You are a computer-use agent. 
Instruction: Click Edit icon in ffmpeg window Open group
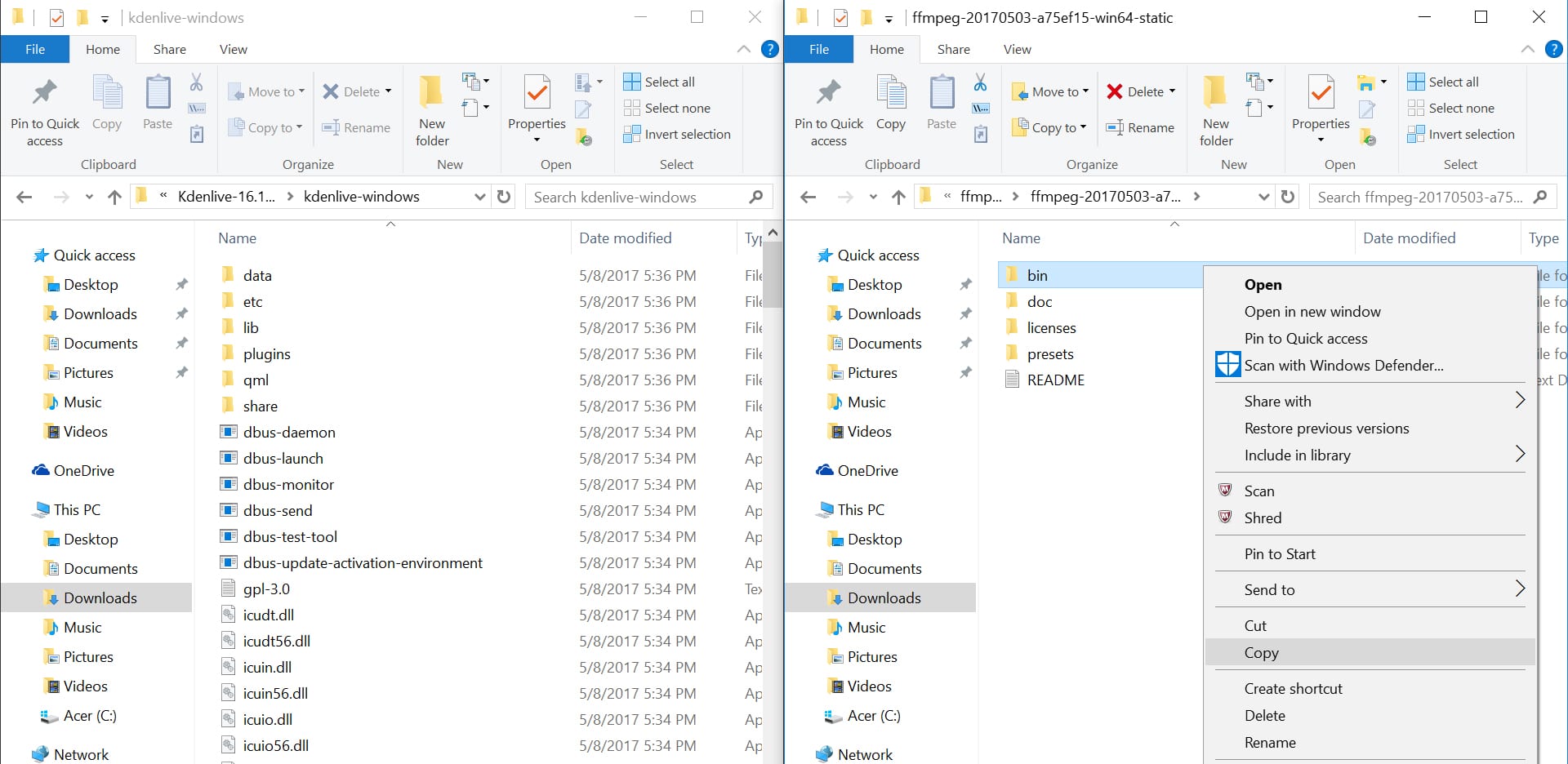click(1367, 109)
